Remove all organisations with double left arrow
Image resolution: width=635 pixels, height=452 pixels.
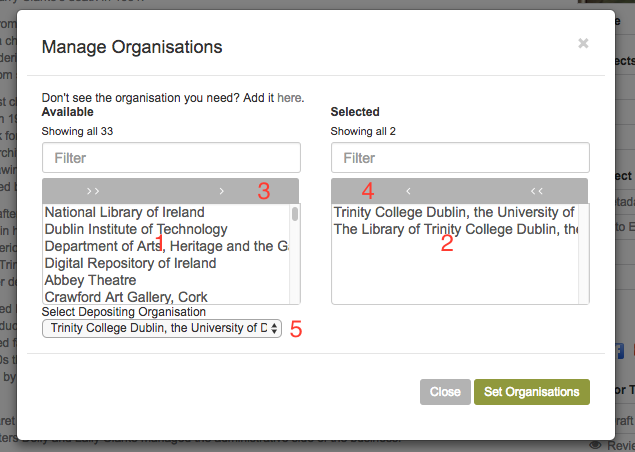tap(537, 191)
